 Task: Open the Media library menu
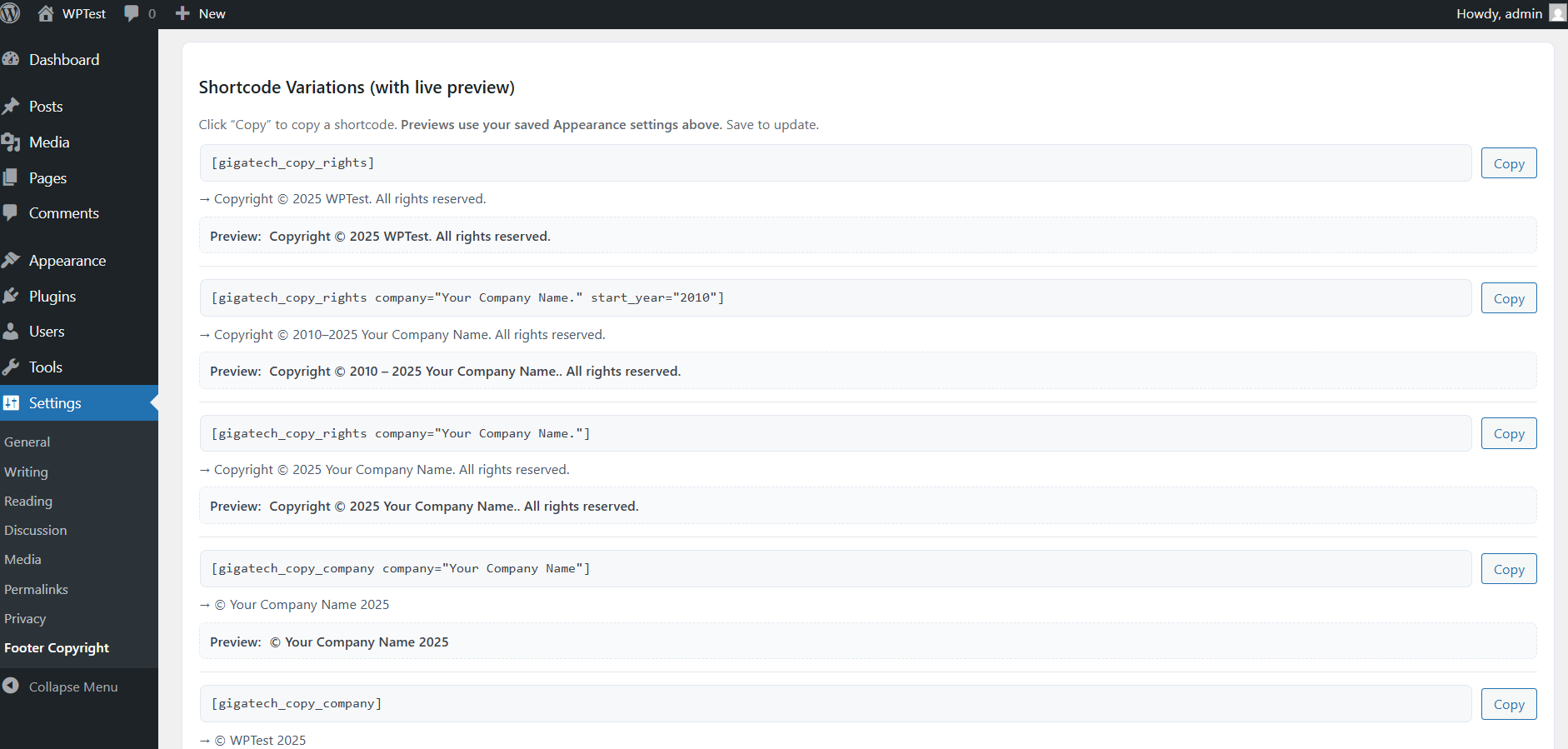coord(49,142)
